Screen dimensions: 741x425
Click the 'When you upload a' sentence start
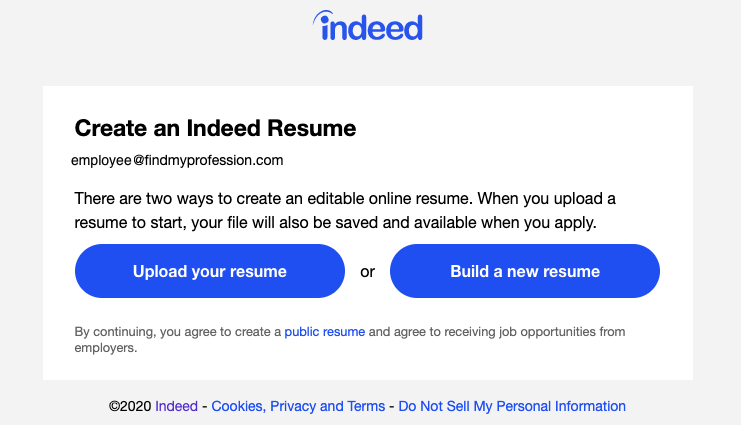(x=546, y=199)
